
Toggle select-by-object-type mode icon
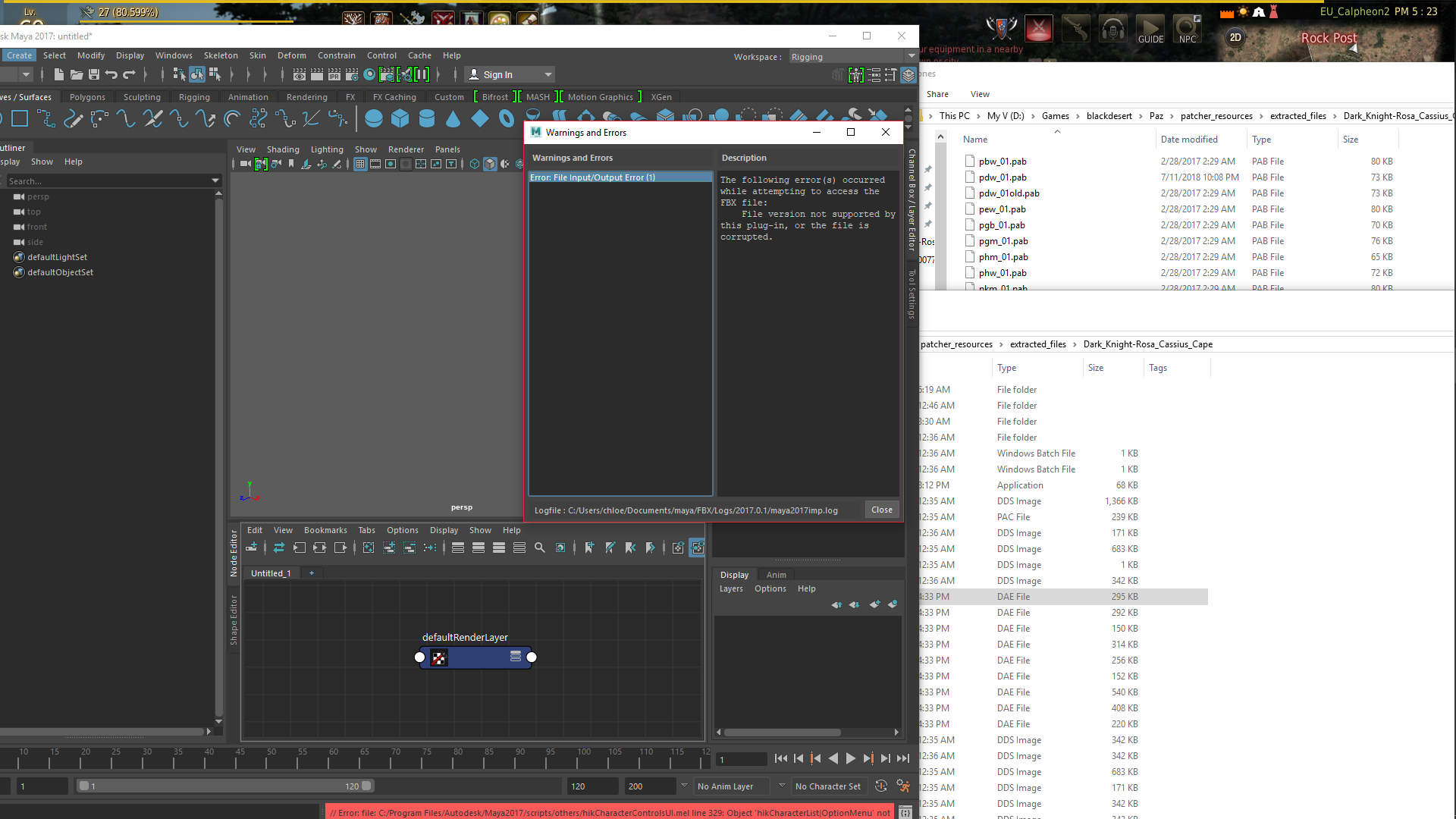[x=197, y=74]
